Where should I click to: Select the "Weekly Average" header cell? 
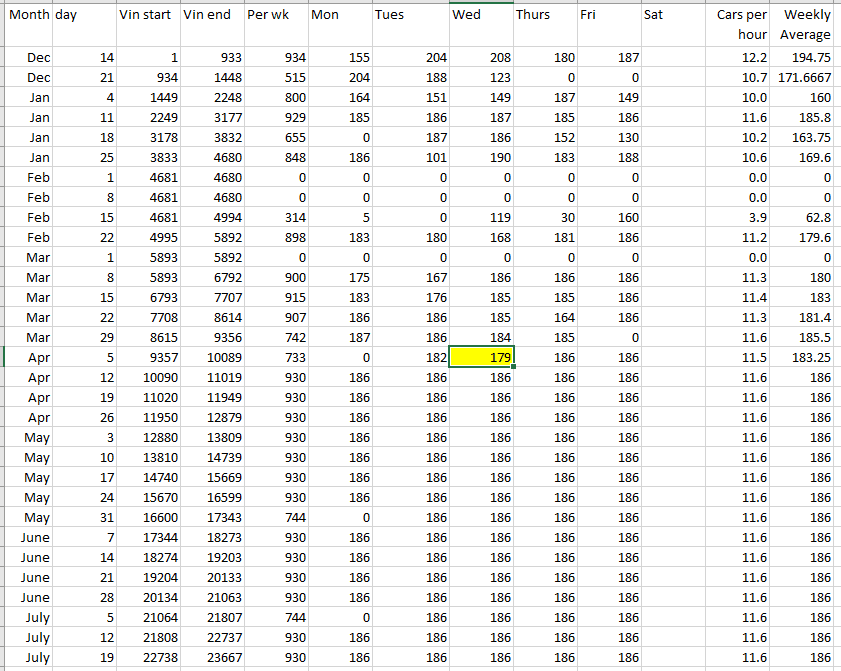pyautogui.click(x=806, y=25)
